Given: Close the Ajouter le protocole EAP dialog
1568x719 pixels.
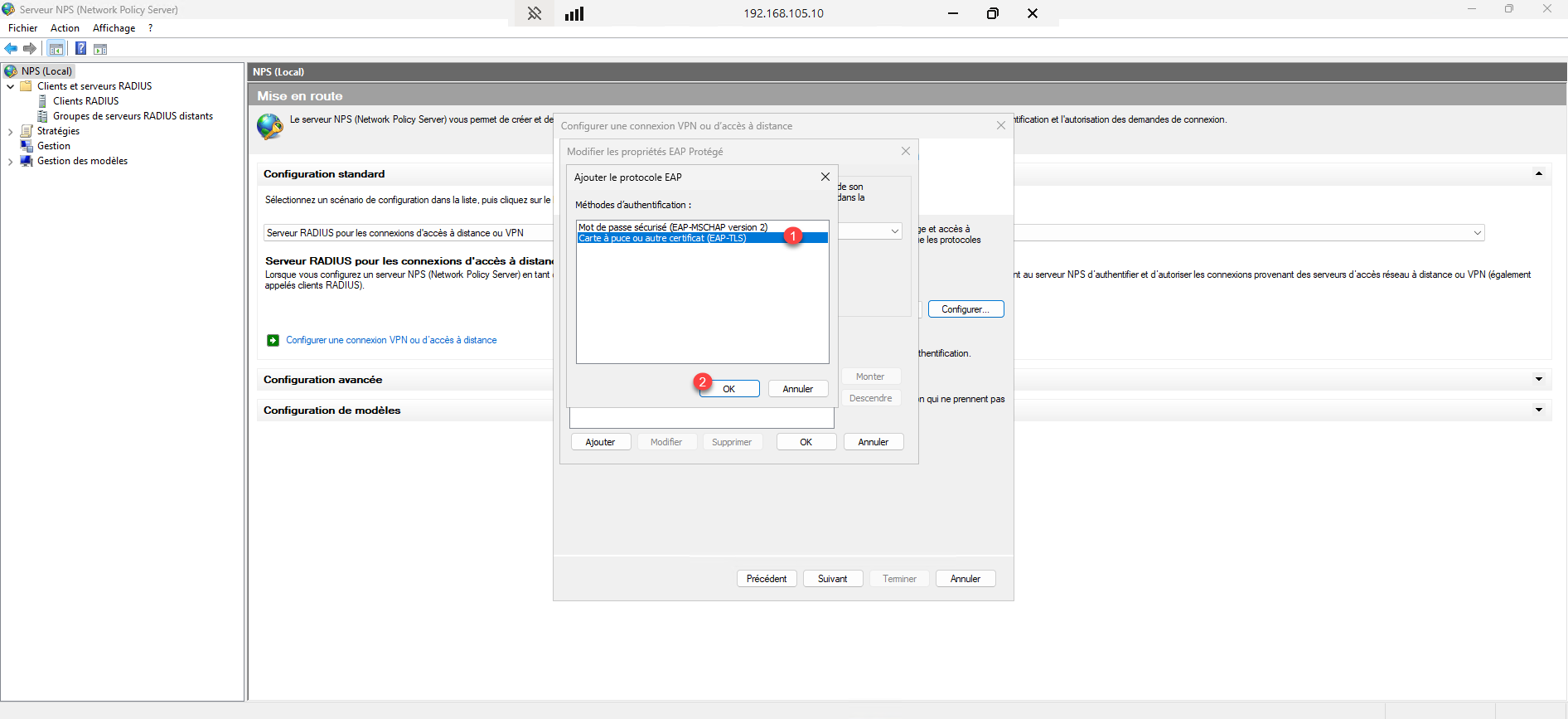Looking at the screenshot, I should [x=825, y=177].
